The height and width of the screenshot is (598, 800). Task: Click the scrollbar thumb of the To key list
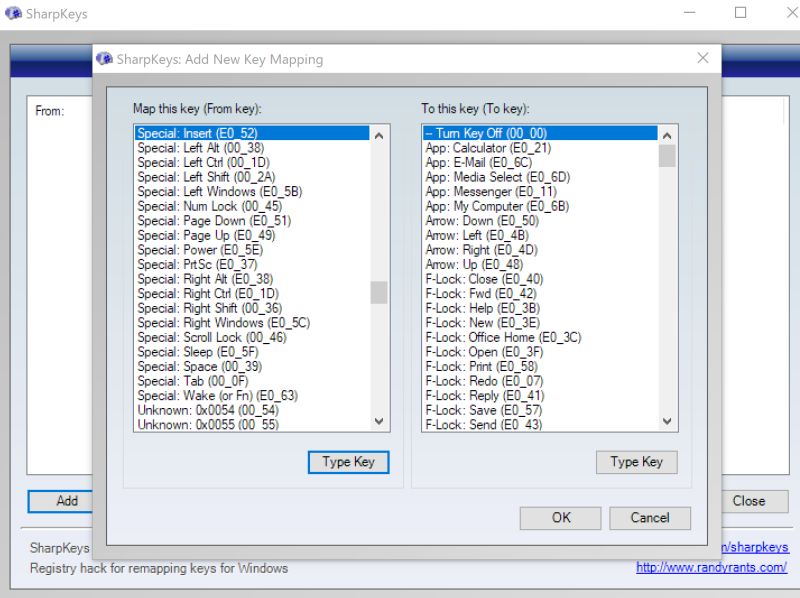667,156
